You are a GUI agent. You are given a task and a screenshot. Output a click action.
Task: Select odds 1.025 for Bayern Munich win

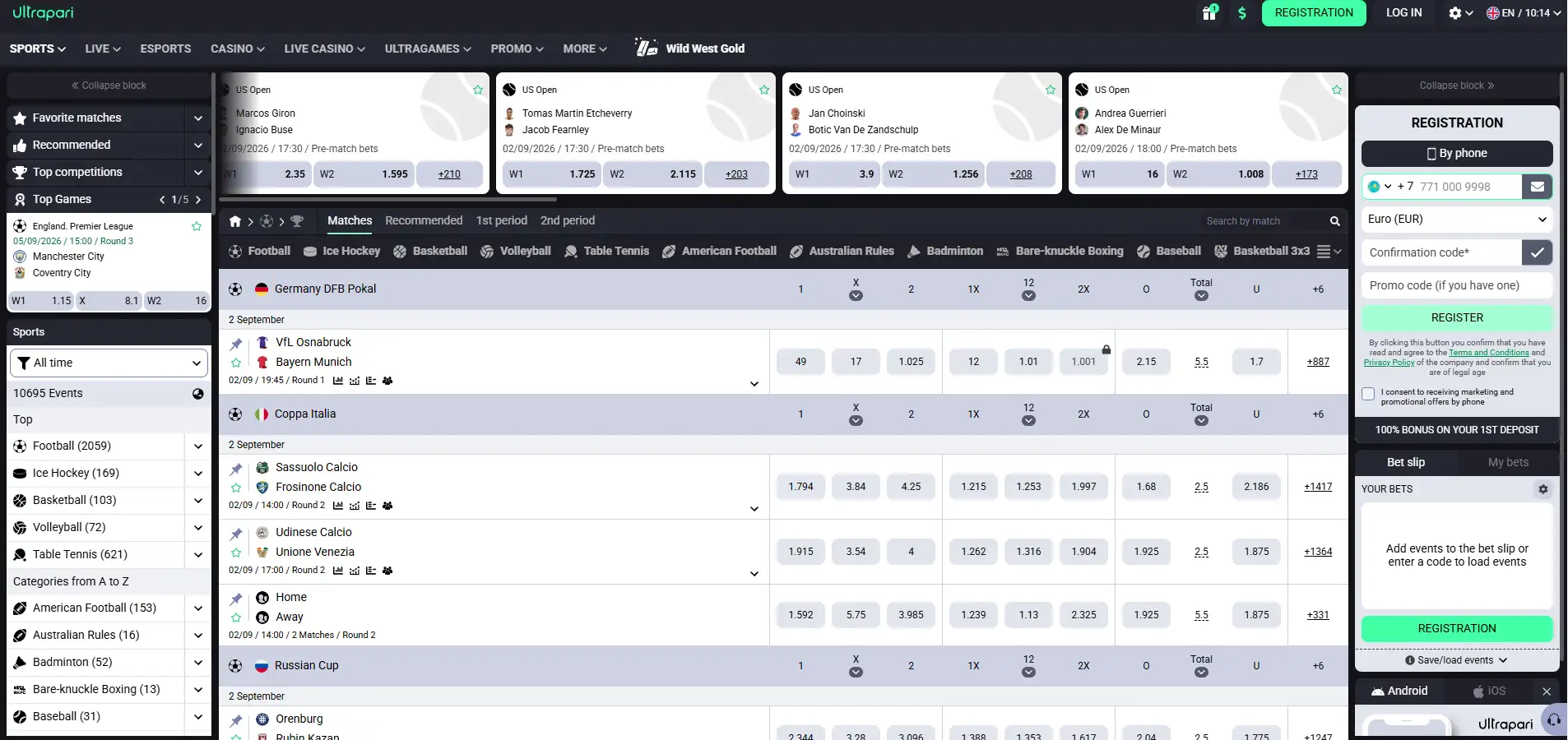(911, 362)
